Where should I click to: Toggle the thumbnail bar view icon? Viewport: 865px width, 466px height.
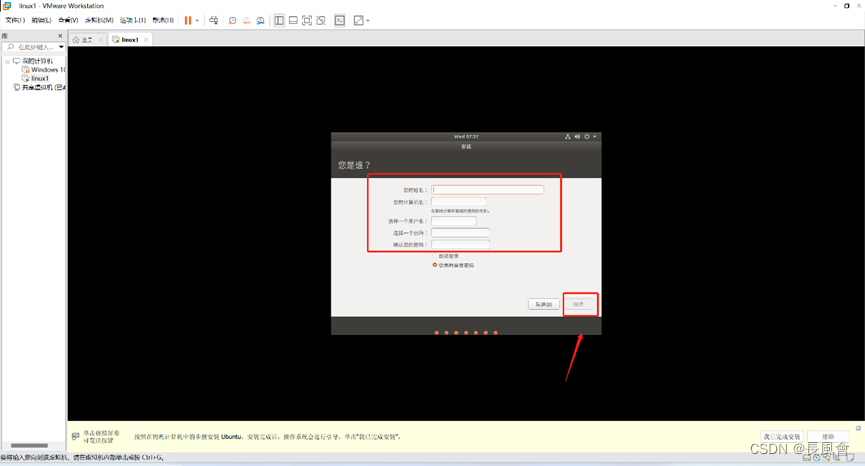(x=293, y=20)
